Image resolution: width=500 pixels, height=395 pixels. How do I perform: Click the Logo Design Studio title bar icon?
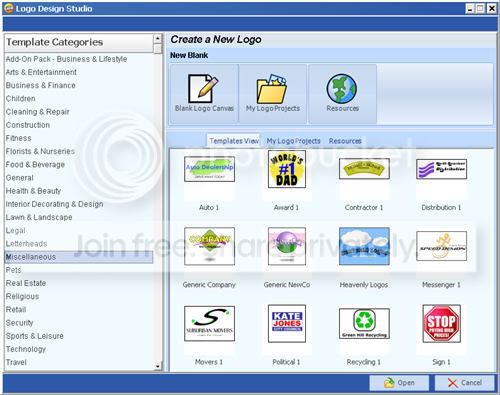pyautogui.click(x=8, y=8)
